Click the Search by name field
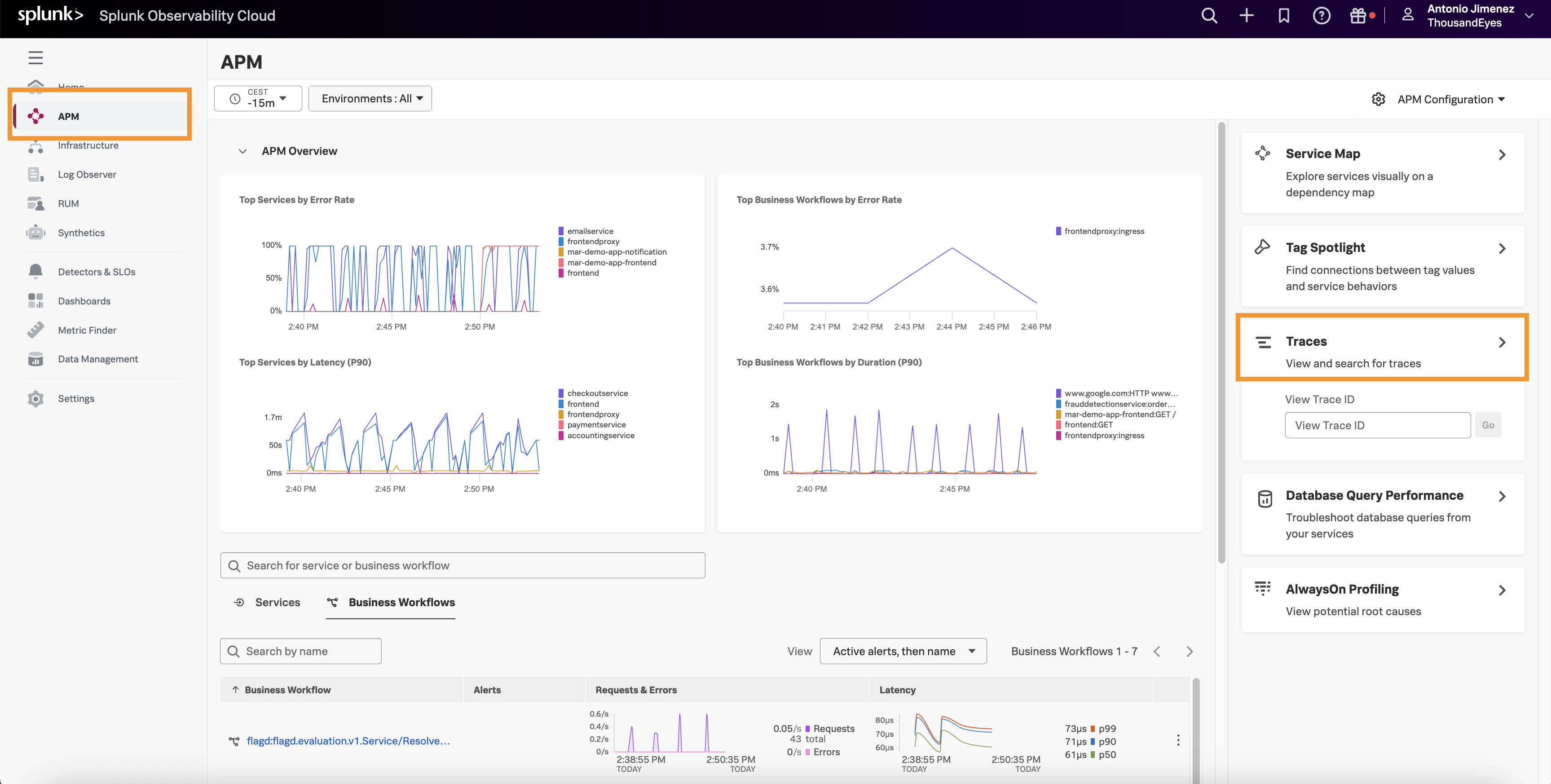The height and width of the screenshot is (784, 1551). coord(300,651)
